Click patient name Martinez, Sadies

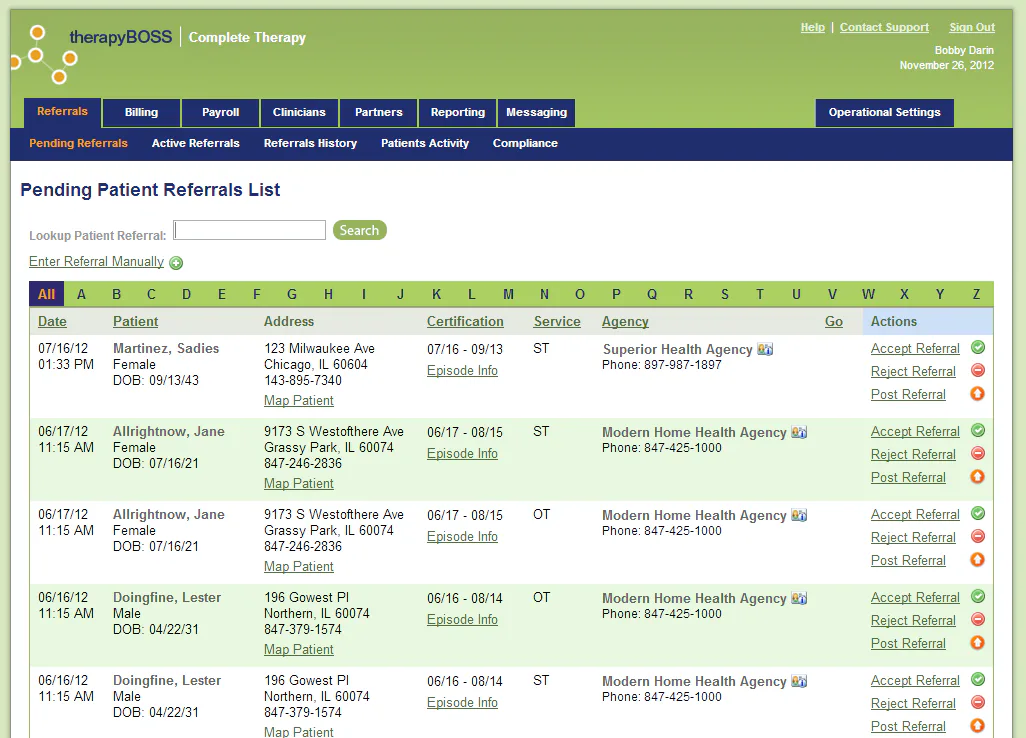tap(166, 348)
